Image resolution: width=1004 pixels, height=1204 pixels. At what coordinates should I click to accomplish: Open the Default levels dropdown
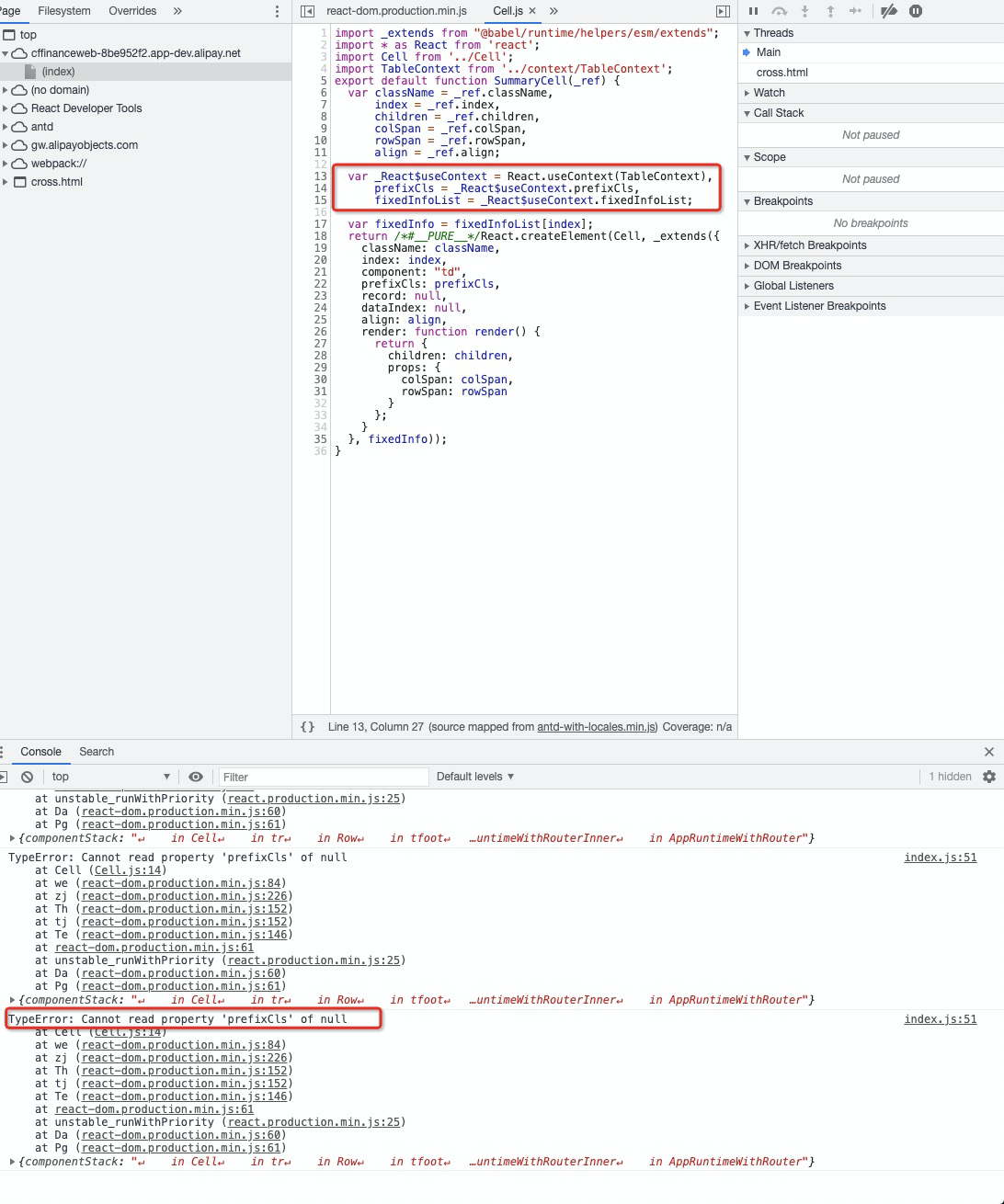pyautogui.click(x=474, y=777)
